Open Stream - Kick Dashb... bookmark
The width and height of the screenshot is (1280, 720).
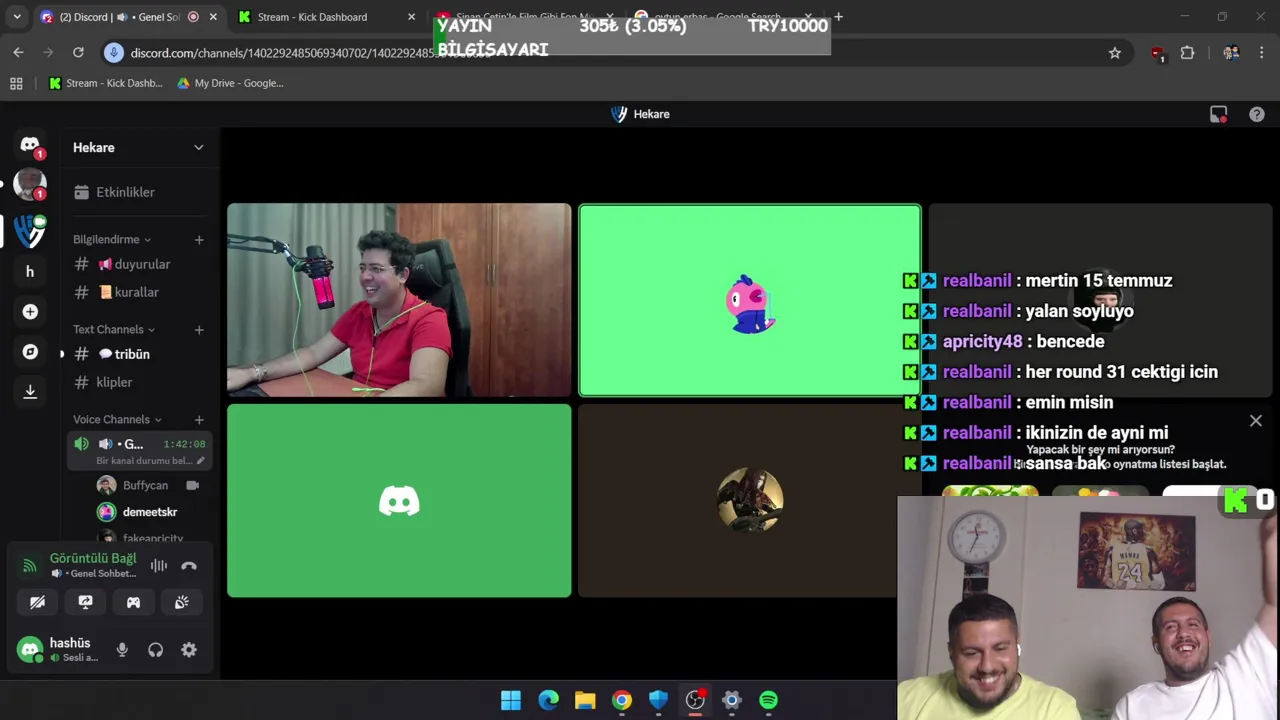pos(105,83)
